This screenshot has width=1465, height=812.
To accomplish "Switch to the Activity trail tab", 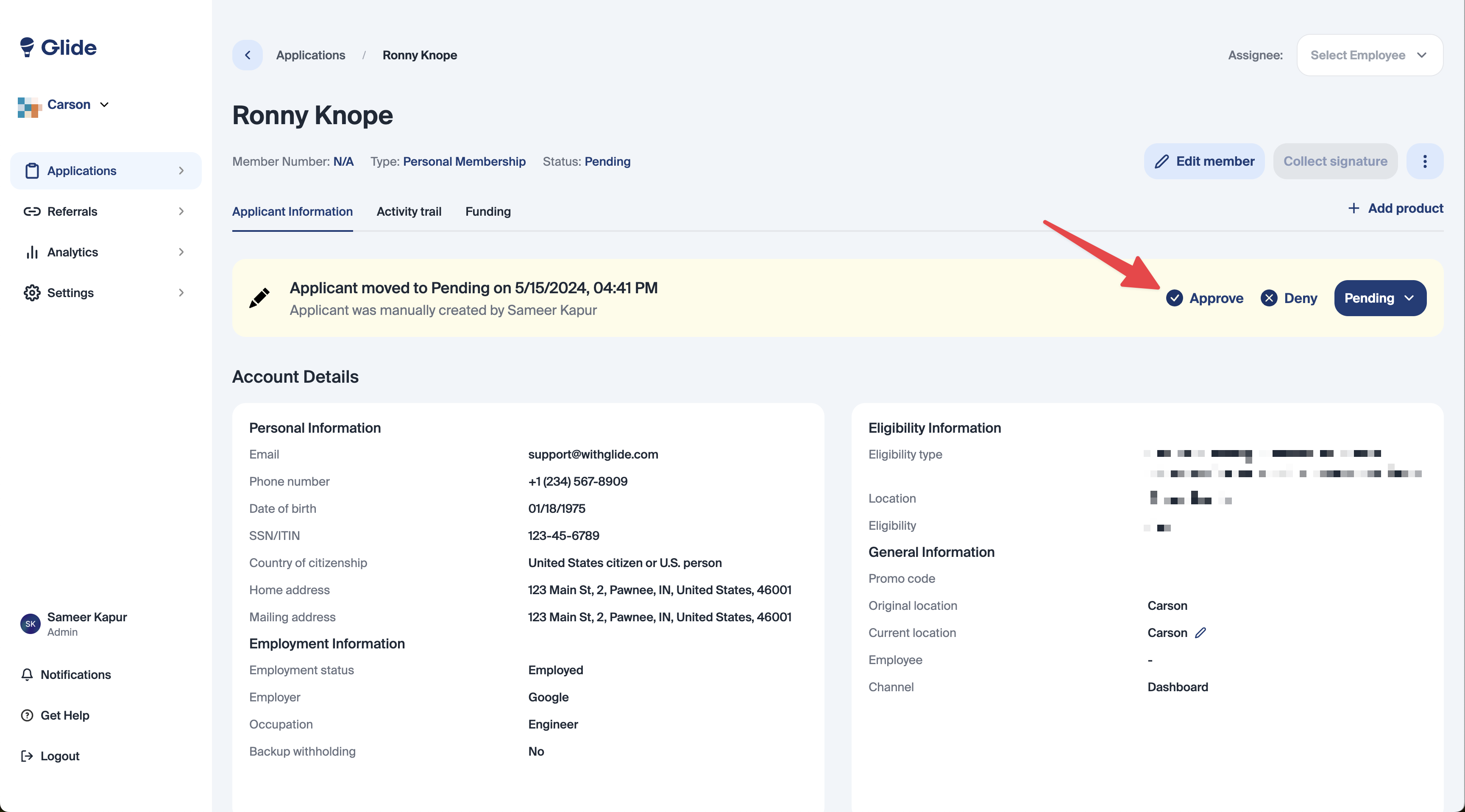I will pyautogui.click(x=409, y=211).
